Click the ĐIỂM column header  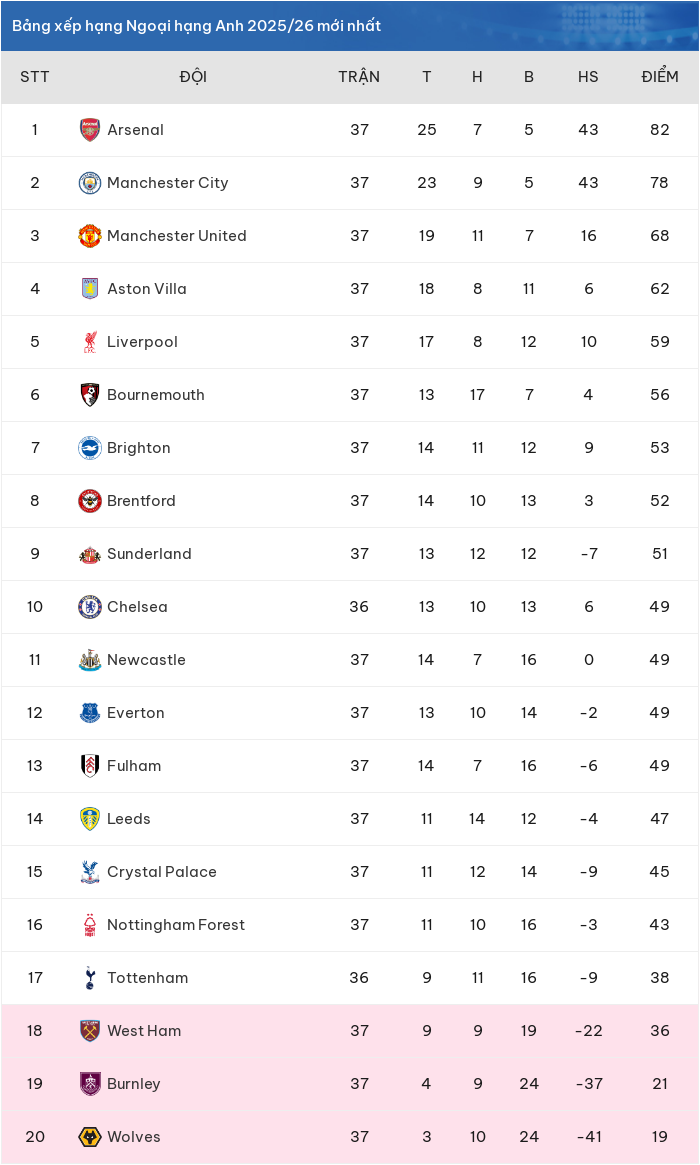coord(660,77)
